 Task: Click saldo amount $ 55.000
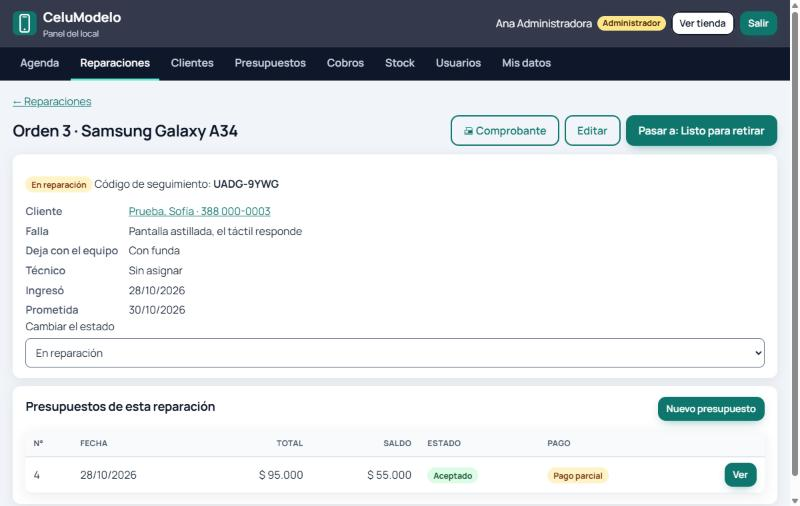pos(389,475)
